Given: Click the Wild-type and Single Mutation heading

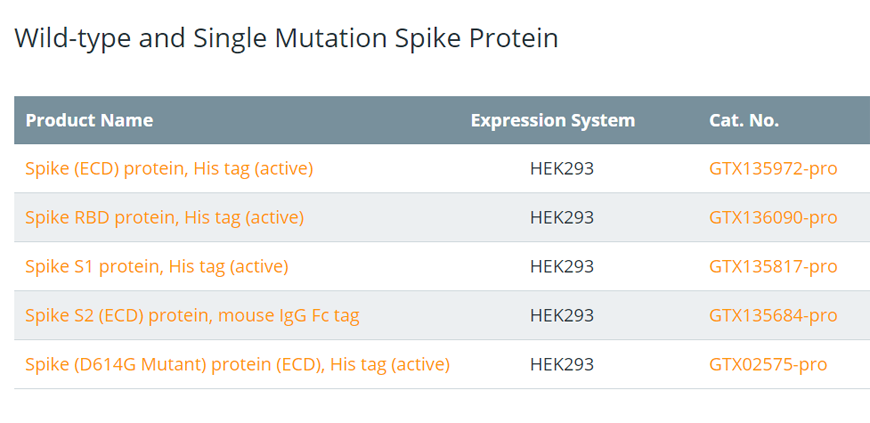Looking at the screenshot, I should click(286, 39).
